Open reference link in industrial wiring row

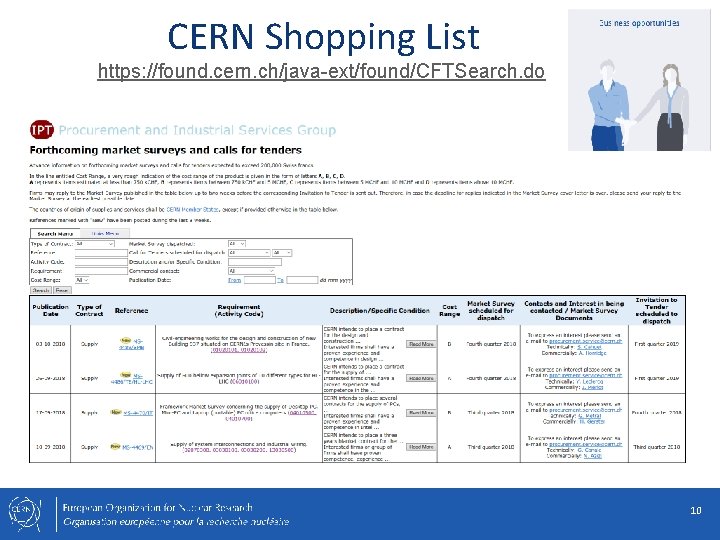coord(137,447)
